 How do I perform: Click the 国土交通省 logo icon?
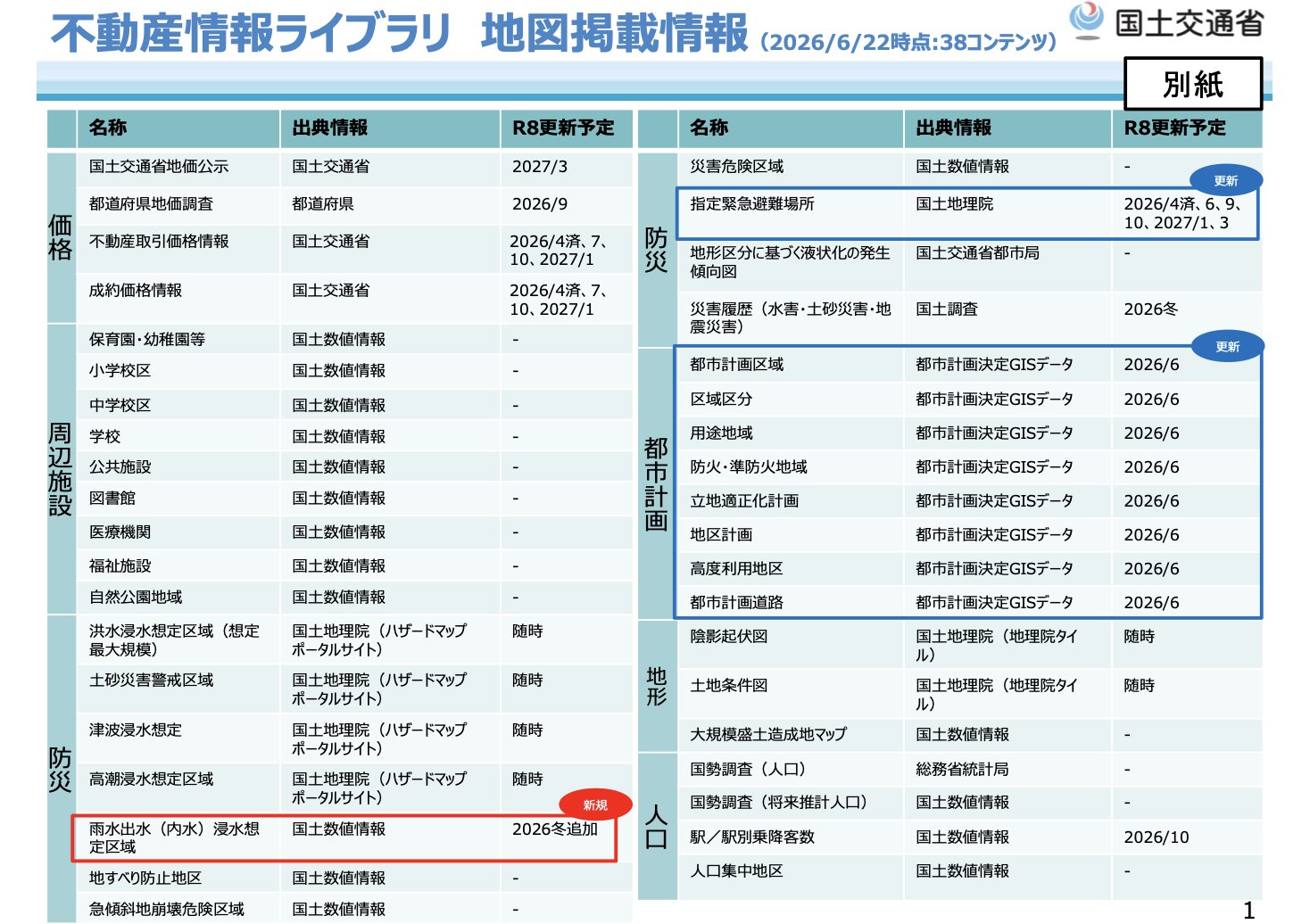tap(1086, 21)
